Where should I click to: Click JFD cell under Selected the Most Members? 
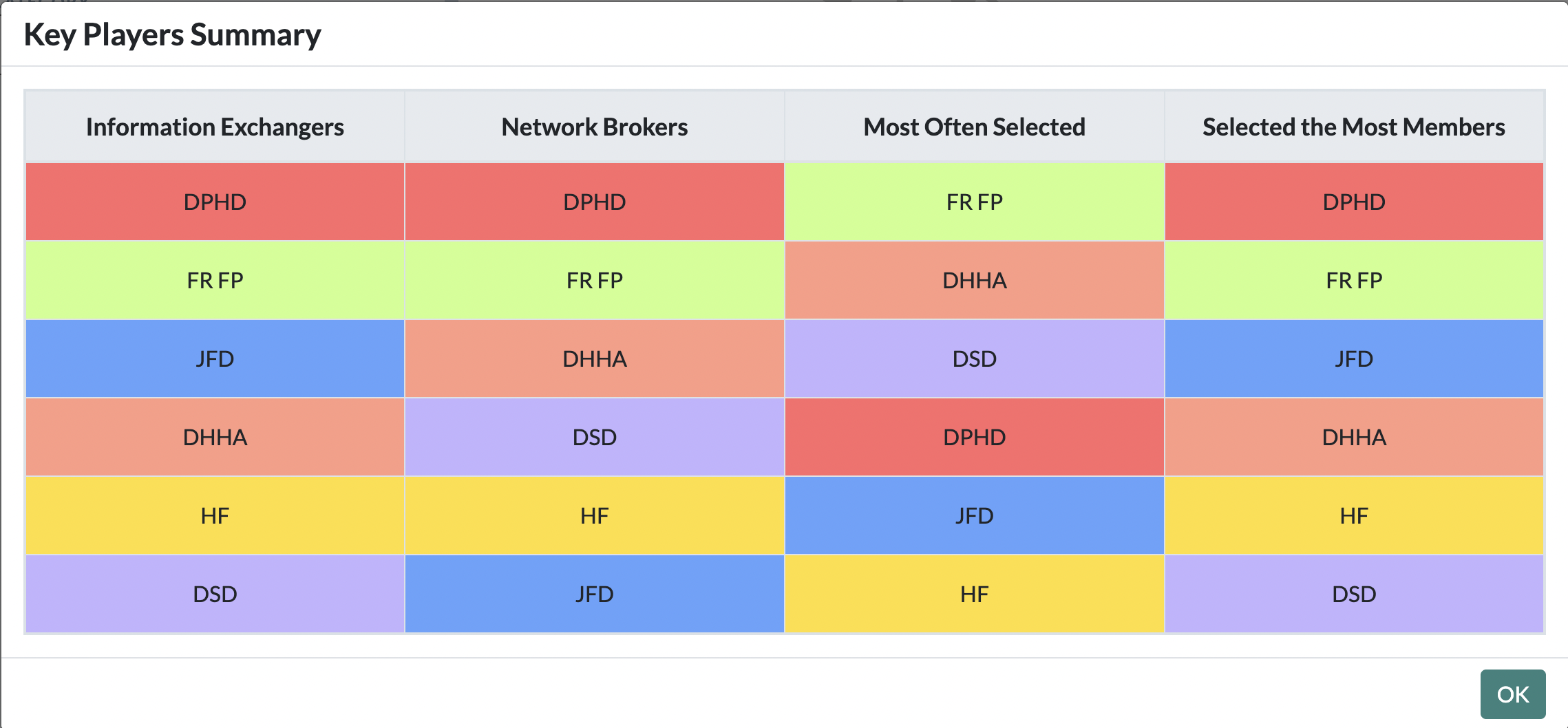click(x=1354, y=358)
